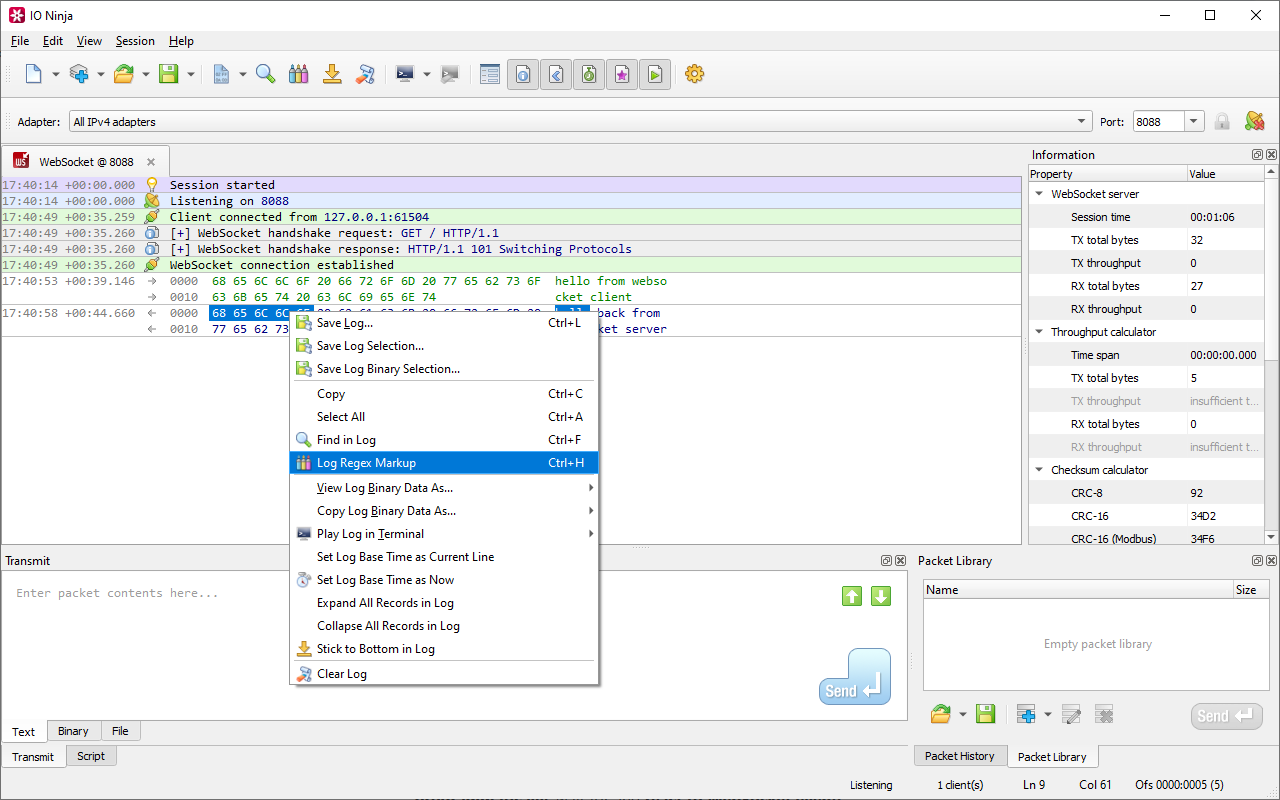Click the blue Send button in Transmit
The width and height of the screenshot is (1280, 800).
pos(854,677)
